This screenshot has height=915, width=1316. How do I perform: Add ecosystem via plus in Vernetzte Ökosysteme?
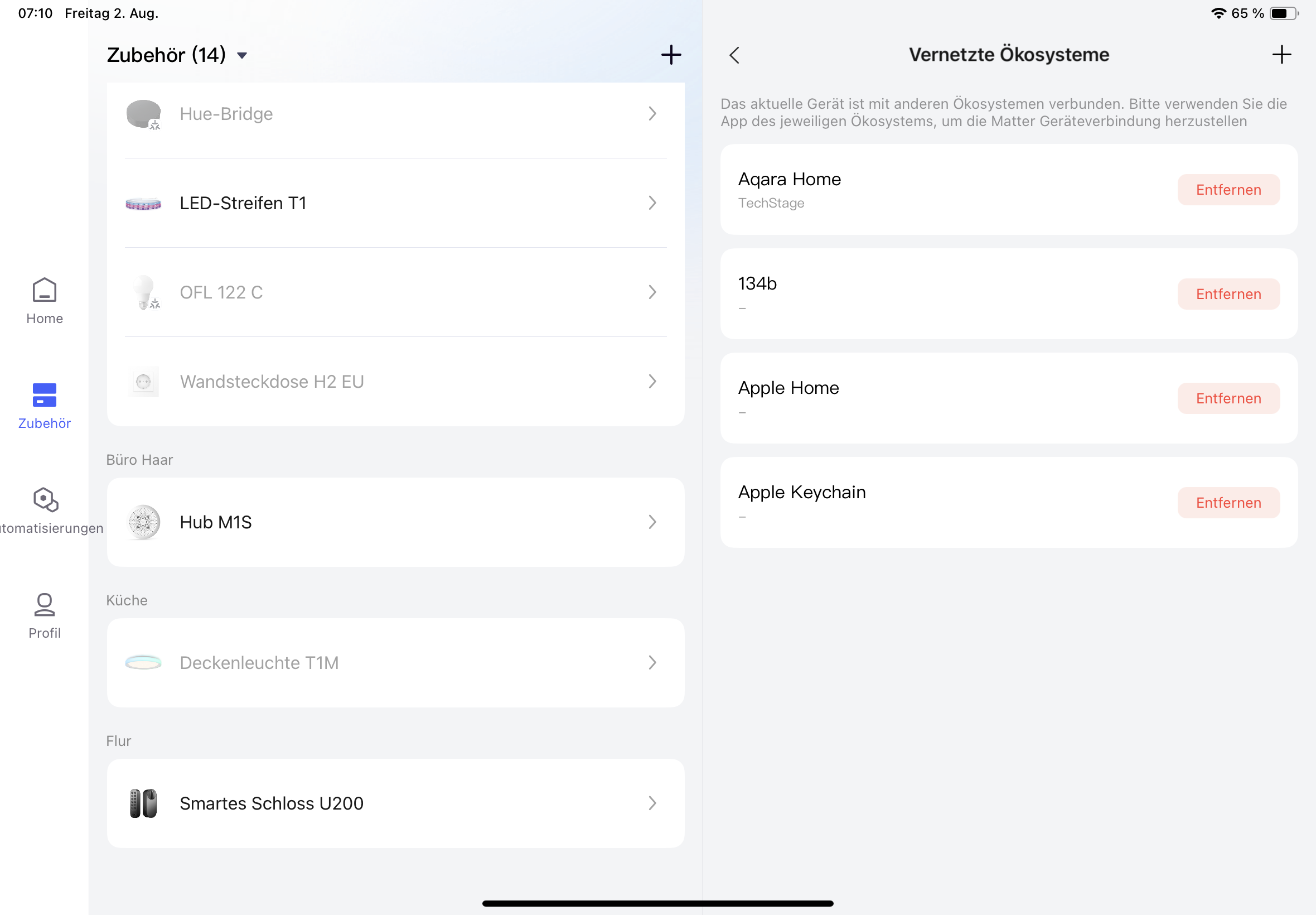coord(1281,55)
